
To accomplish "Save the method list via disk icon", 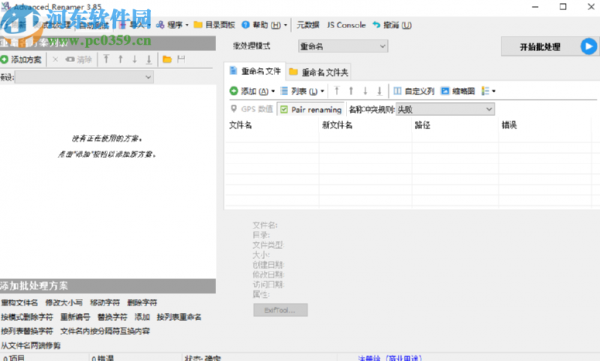I will pyautogui.click(x=181, y=59).
